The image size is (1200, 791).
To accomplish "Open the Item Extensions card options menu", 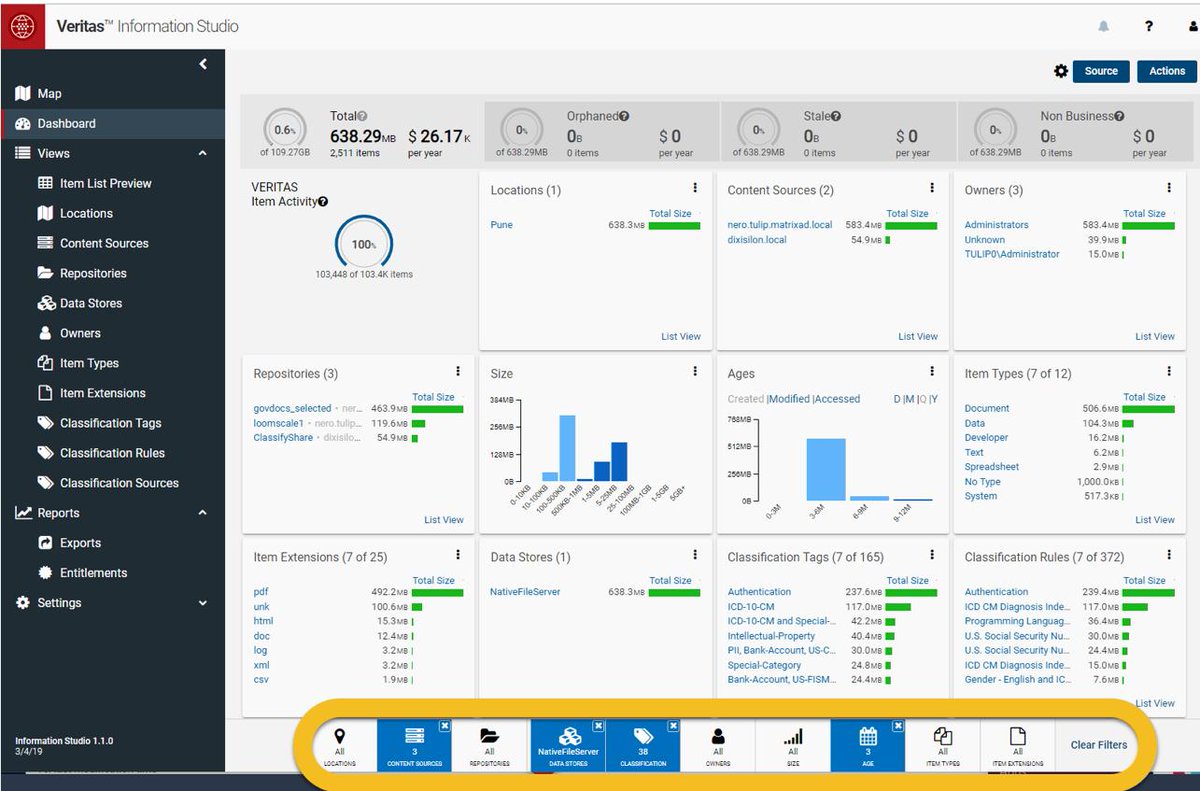I will (x=458, y=554).
